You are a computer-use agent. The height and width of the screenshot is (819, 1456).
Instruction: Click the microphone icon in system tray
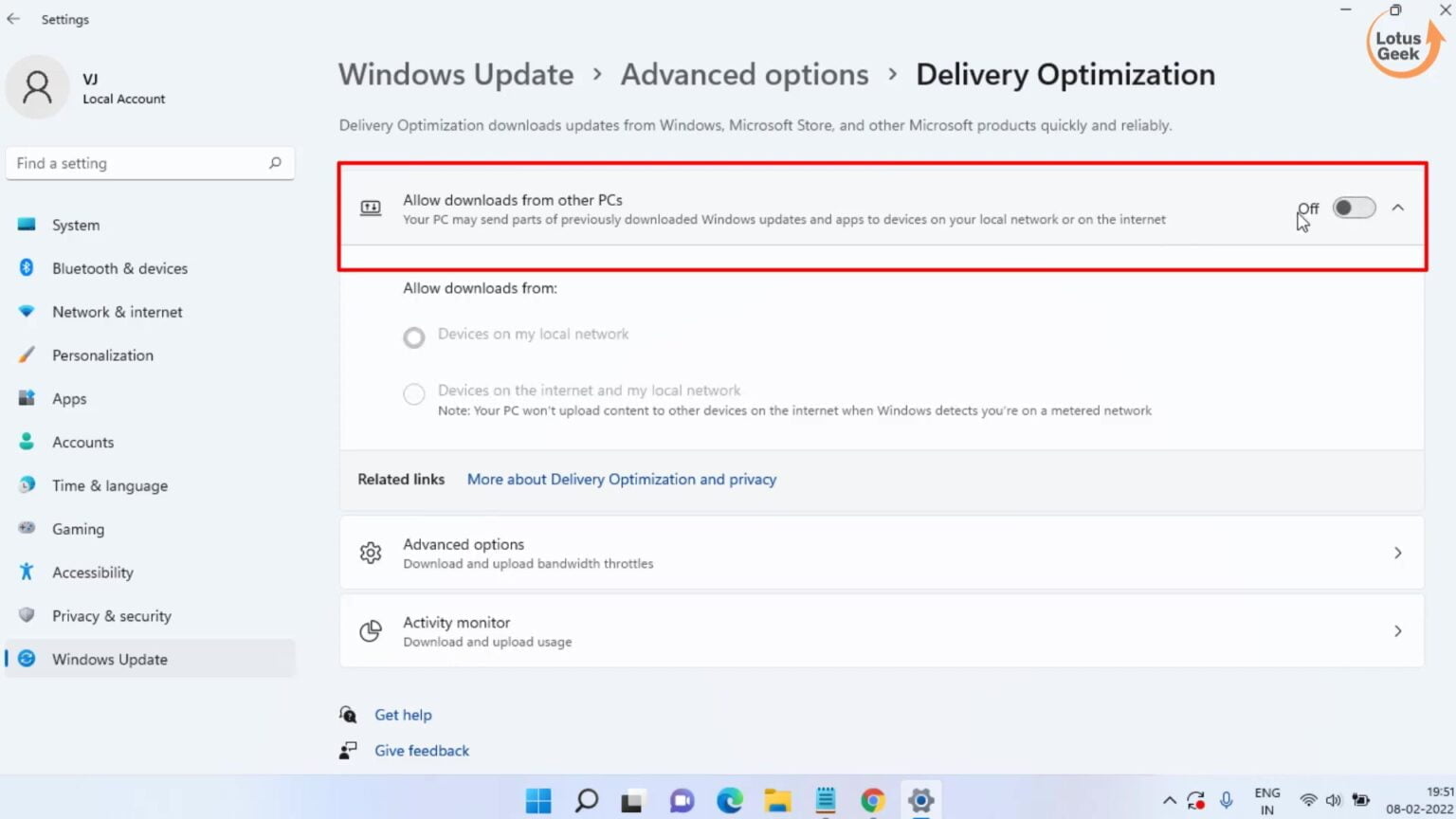click(1226, 801)
